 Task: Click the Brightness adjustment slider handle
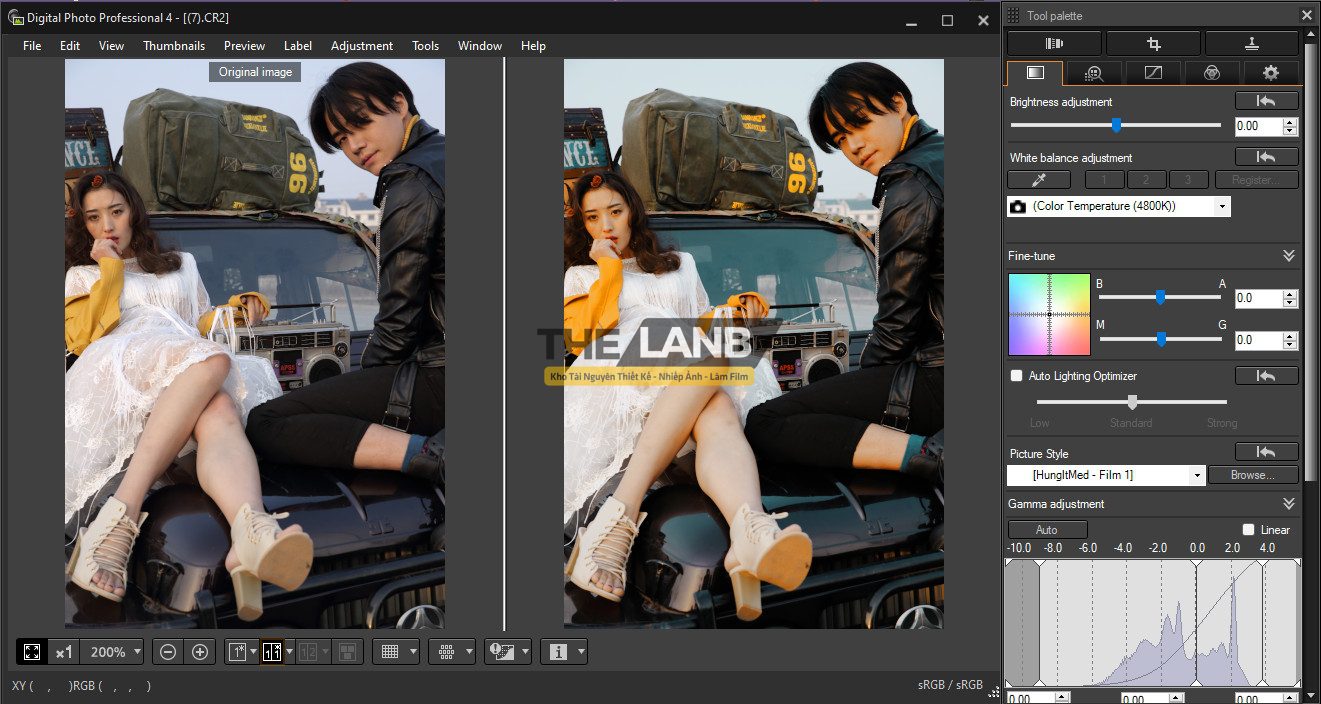pos(1116,125)
